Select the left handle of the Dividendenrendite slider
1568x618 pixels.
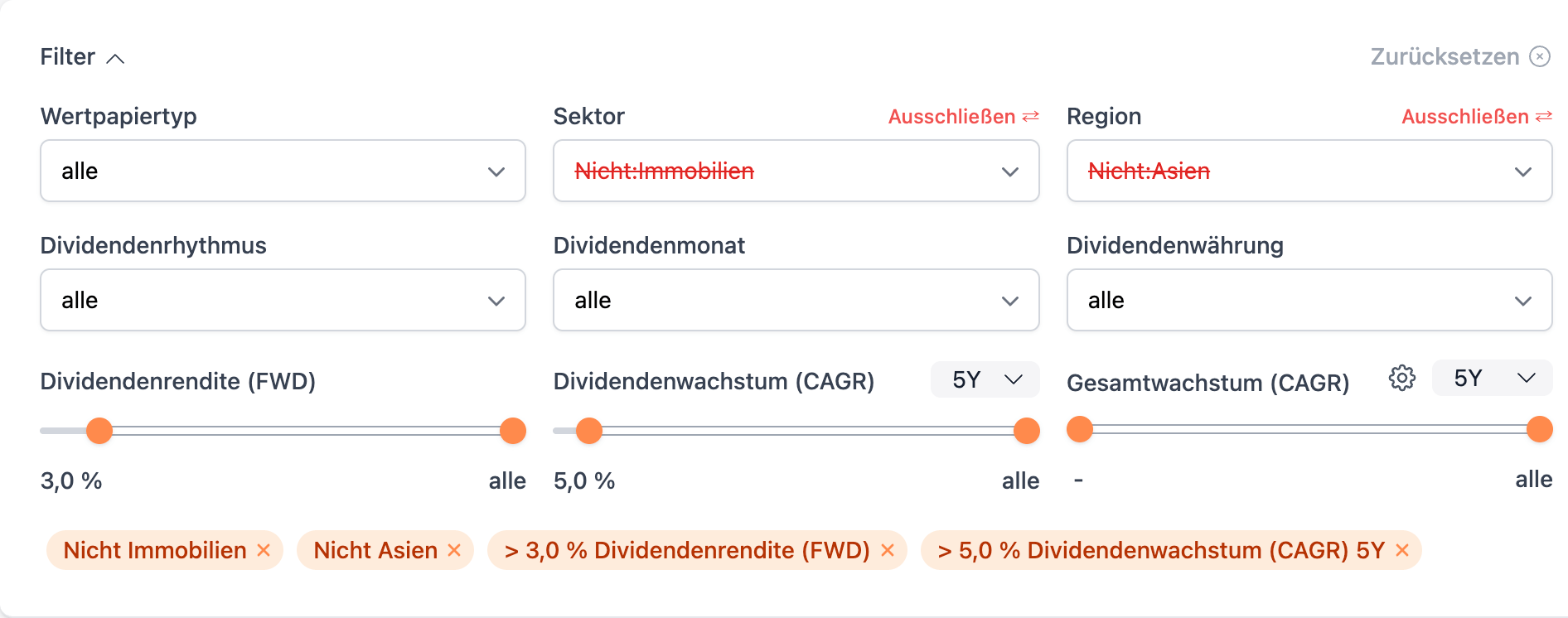[x=99, y=431]
